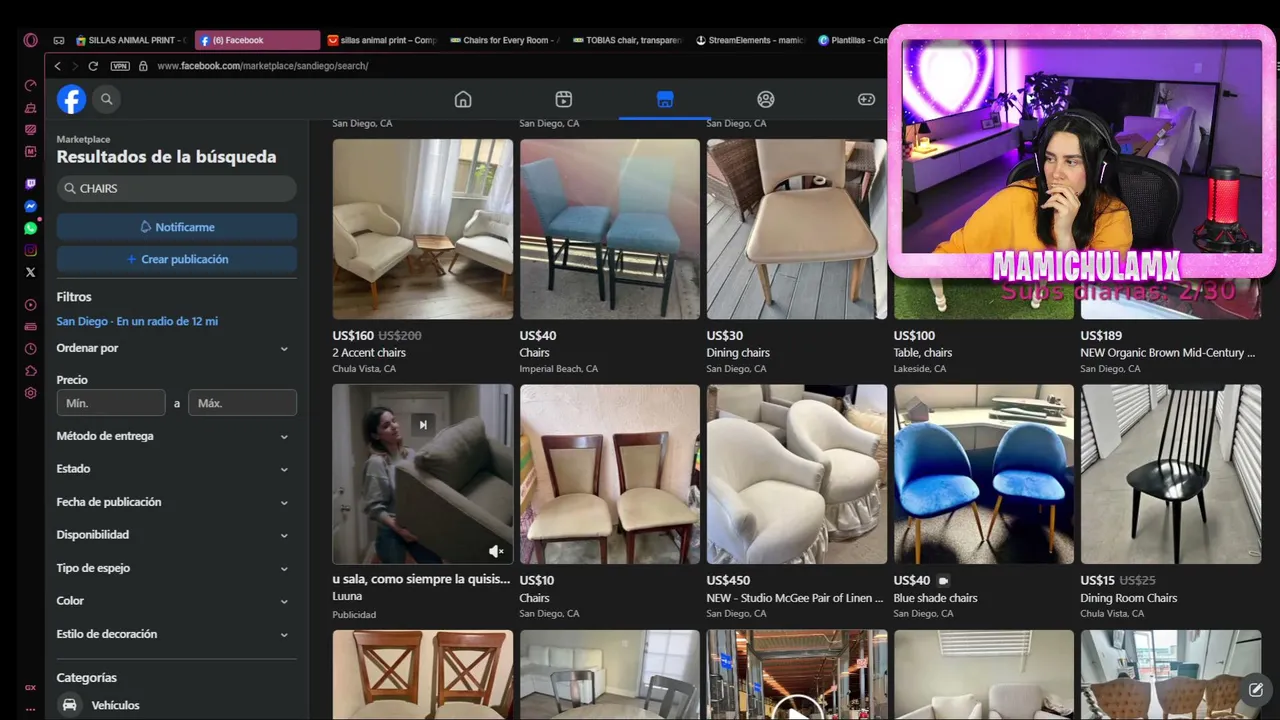Open the workspaces icon beside tabs
The height and width of the screenshot is (720, 1280).
pyautogui.click(x=59, y=40)
